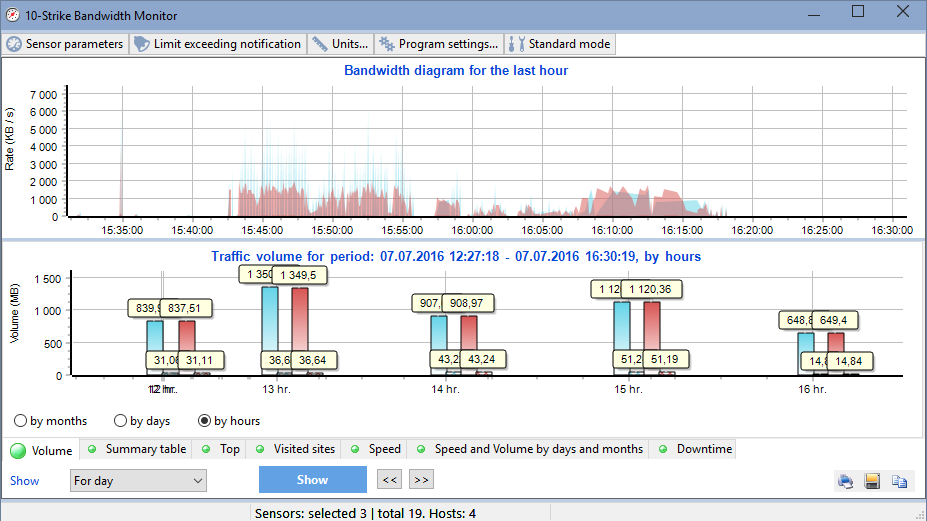This screenshot has width=927, height=521.
Task: Switch to Standard mode
Action: pos(559,44)
